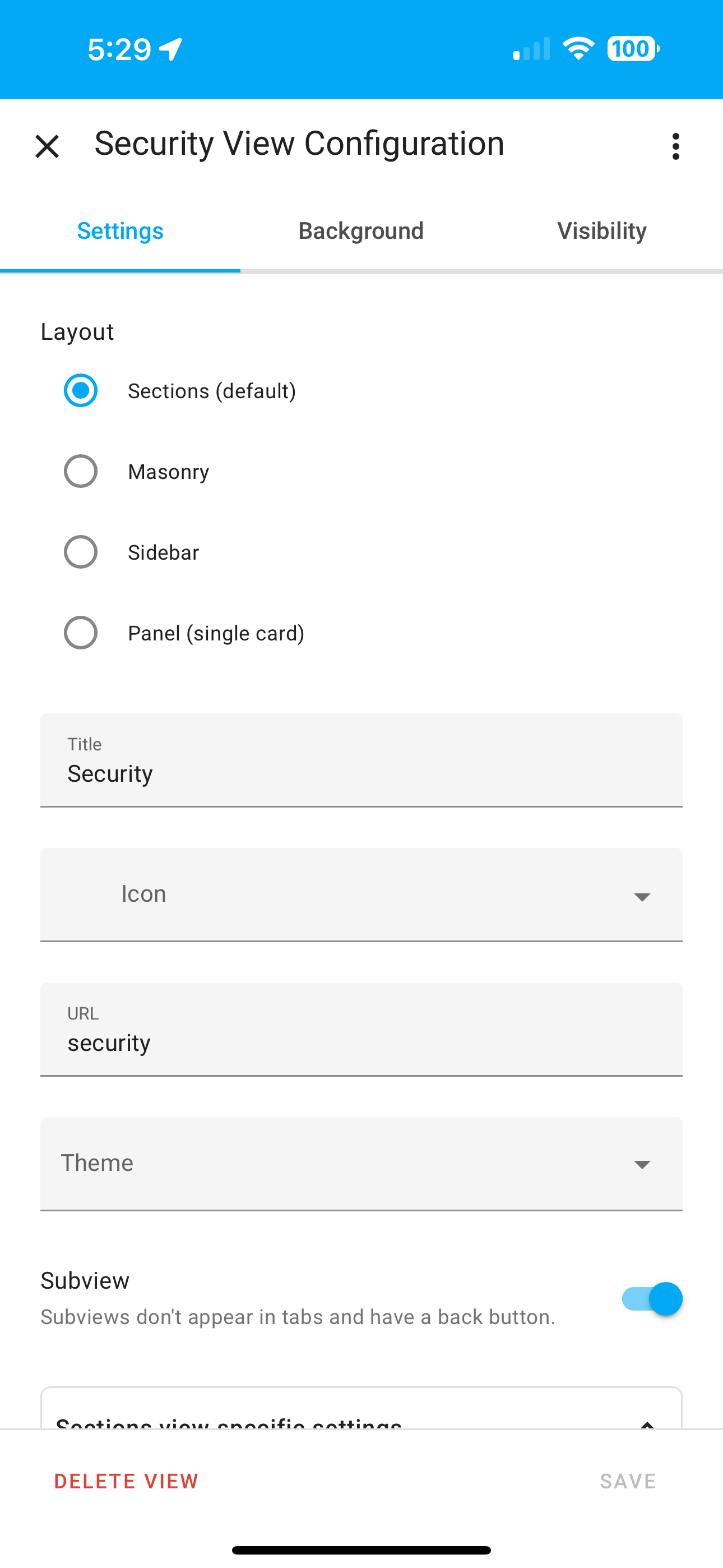The image size is (723, 1568).
Task: Open the Settings tab
Action: coord(120,230)
